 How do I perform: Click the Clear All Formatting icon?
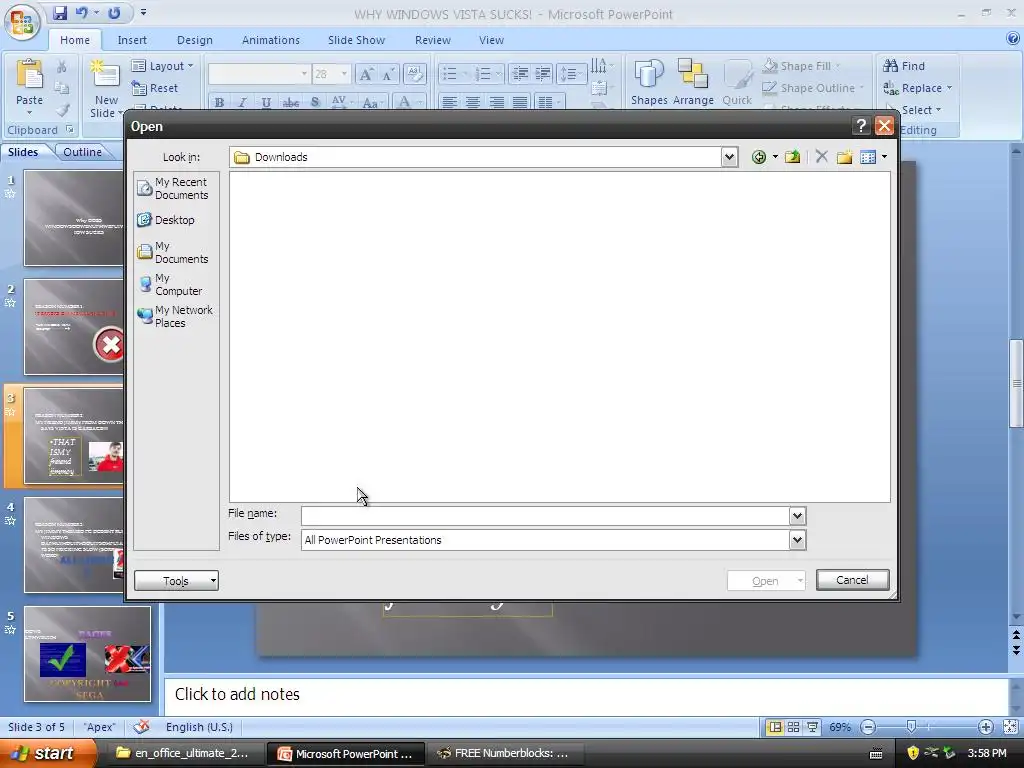pyautogui.click(x=414, y=74)
